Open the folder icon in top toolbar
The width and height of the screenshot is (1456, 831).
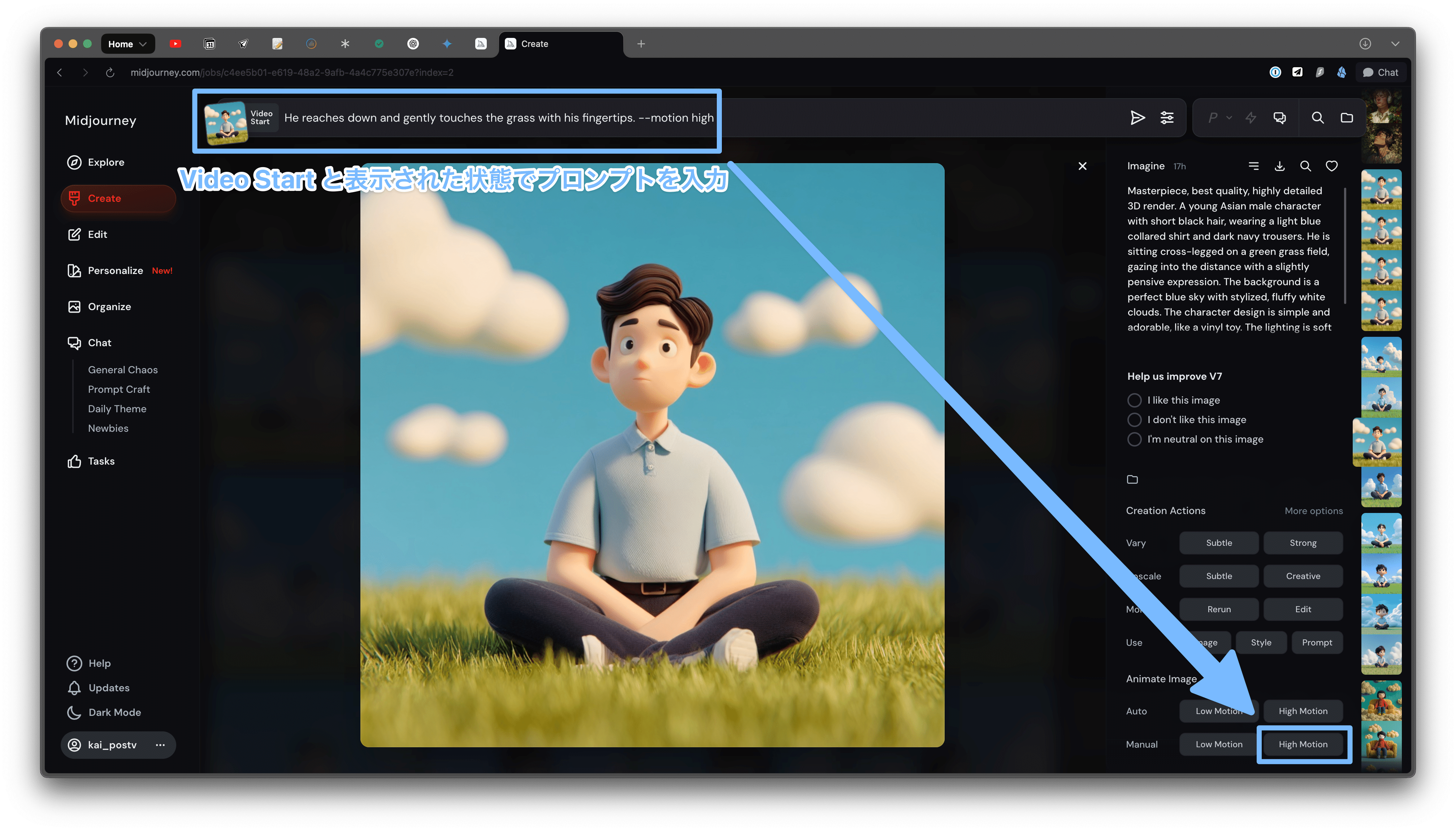1347,118
